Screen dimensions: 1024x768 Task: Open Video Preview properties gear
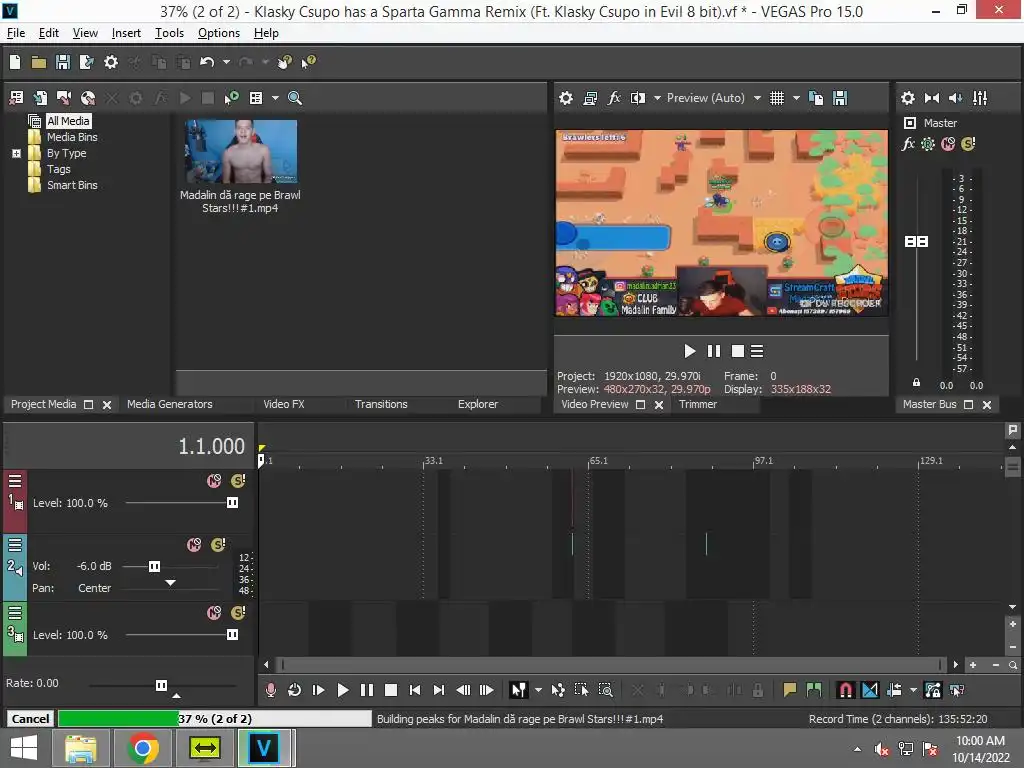pos(566,98)
